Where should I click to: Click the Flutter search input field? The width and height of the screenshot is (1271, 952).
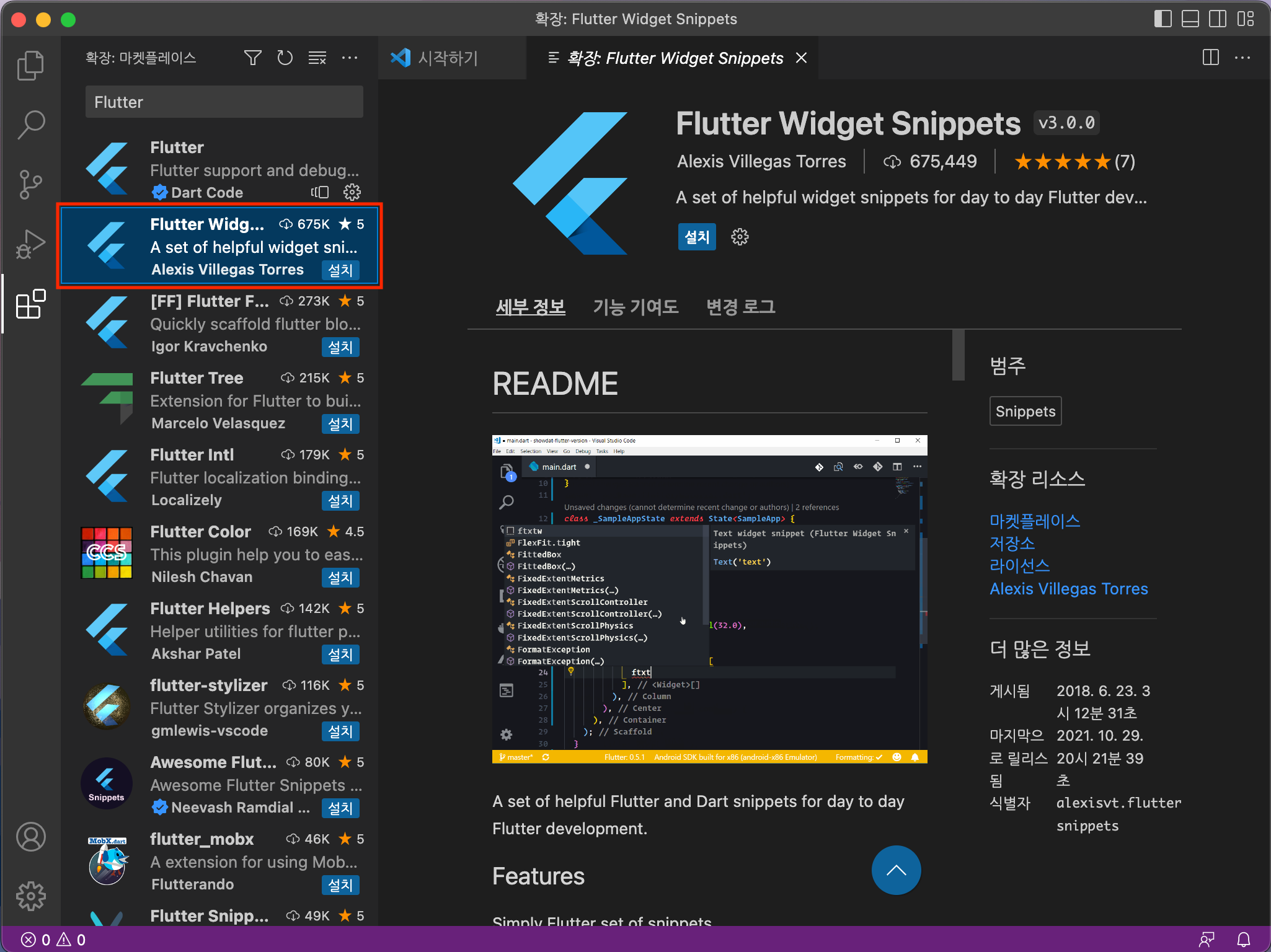[x=224, y=102]
